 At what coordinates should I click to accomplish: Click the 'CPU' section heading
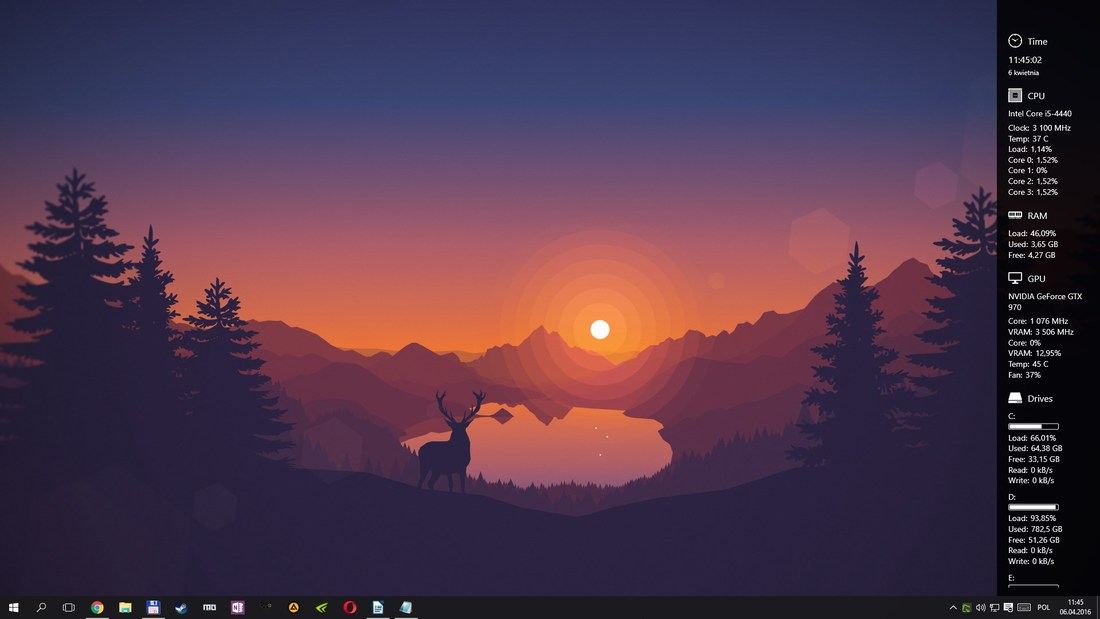pyautogui.click(x=1036, y=96)
